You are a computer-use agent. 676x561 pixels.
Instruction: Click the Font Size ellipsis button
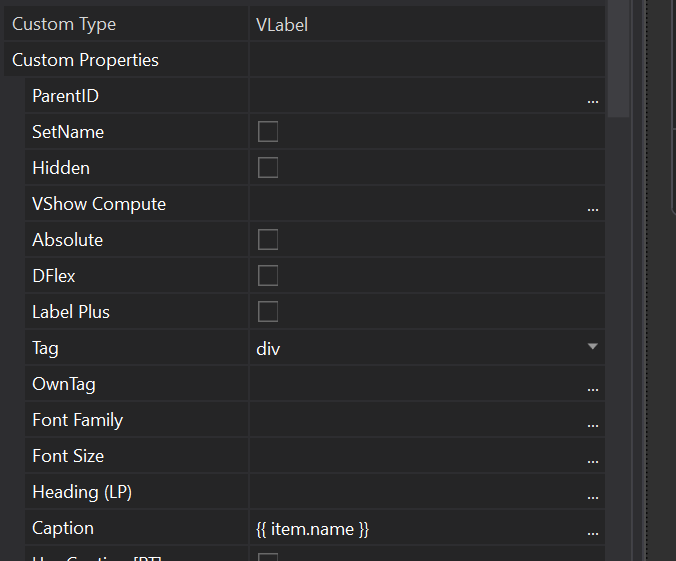coord(593,457)
